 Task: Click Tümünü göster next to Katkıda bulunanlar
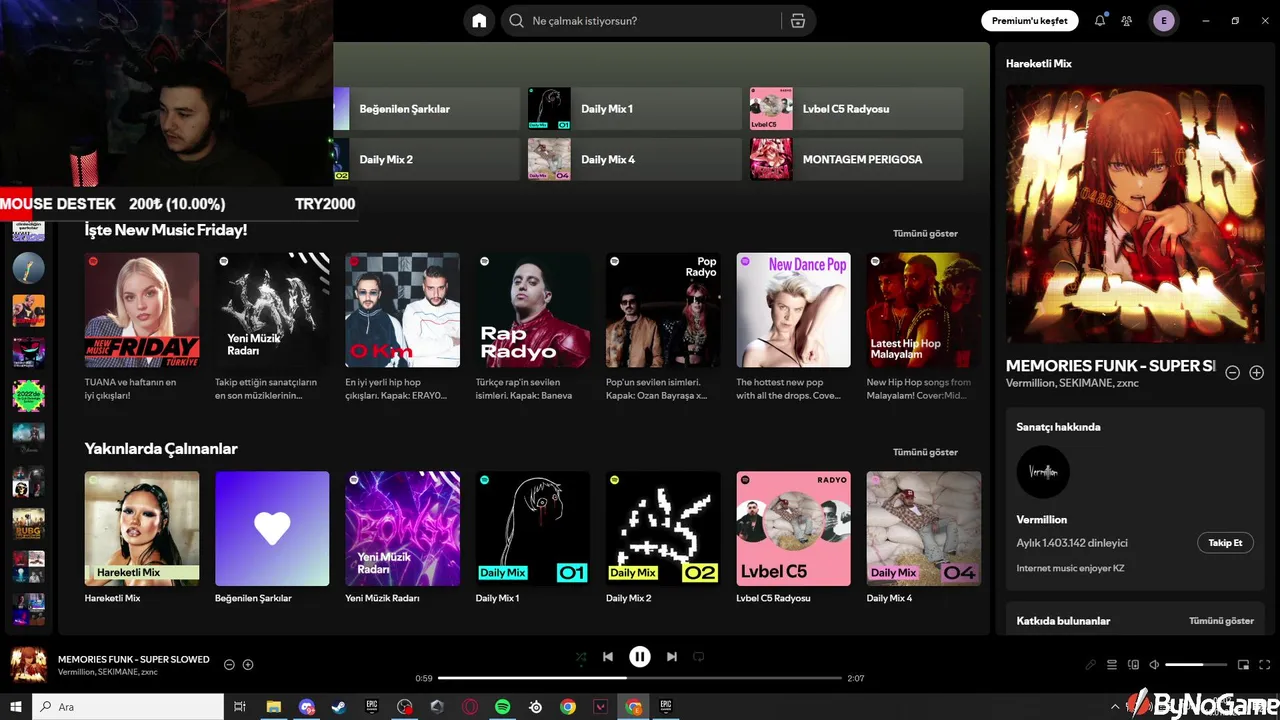[x=1221, y=621]
